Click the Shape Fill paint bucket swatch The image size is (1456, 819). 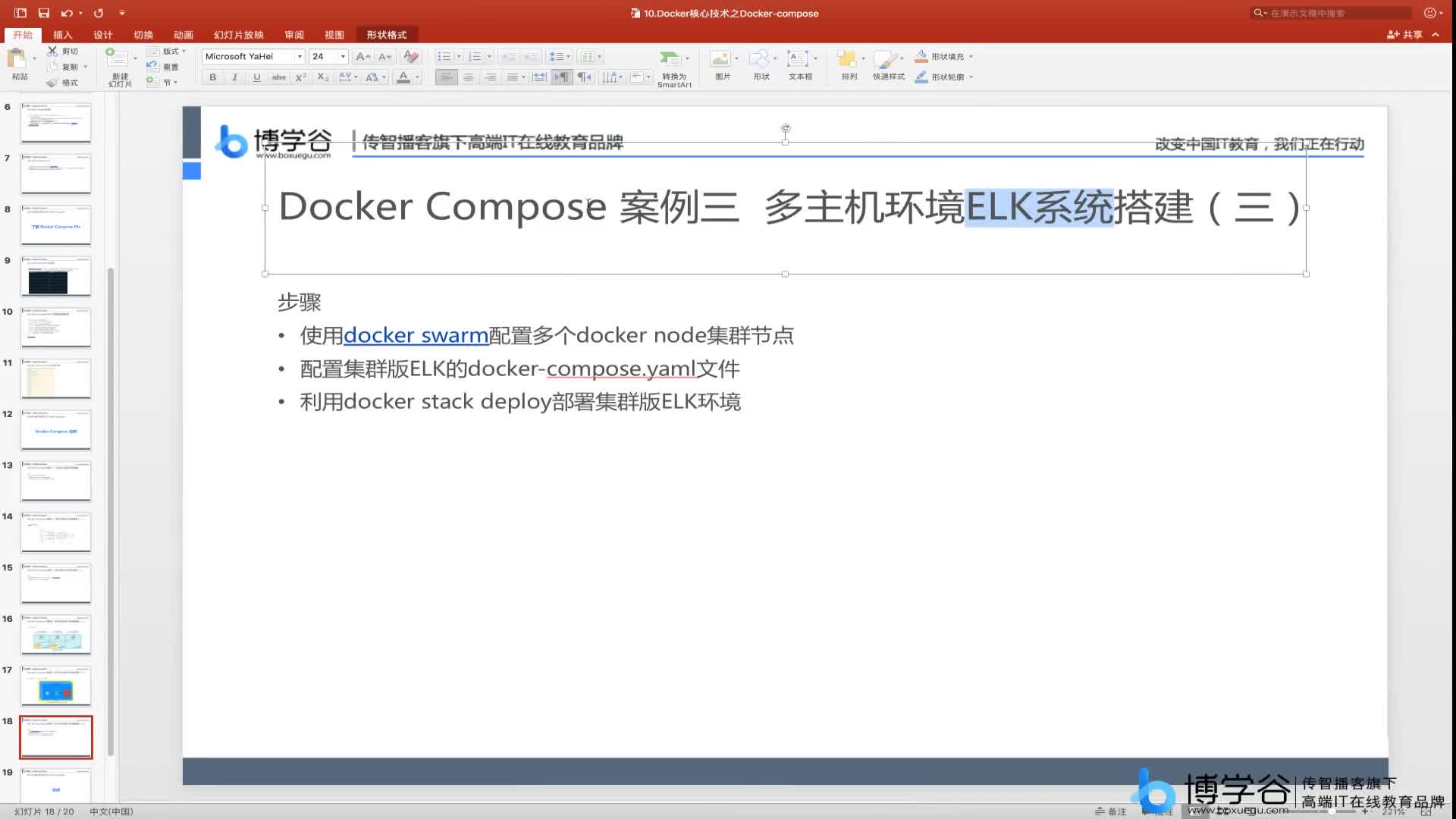921,56
